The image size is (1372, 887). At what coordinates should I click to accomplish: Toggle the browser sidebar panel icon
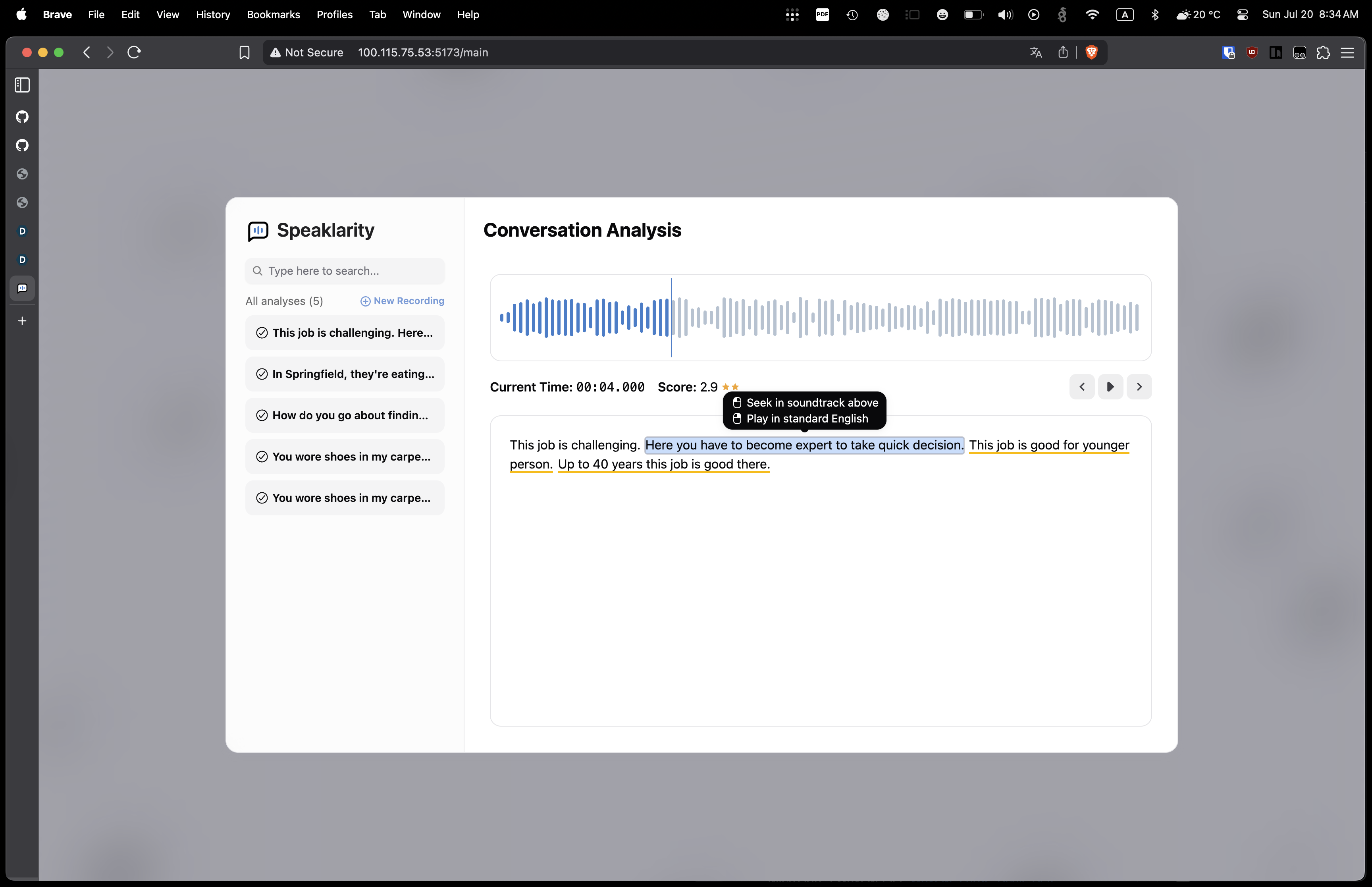click(x=23, y=85)
